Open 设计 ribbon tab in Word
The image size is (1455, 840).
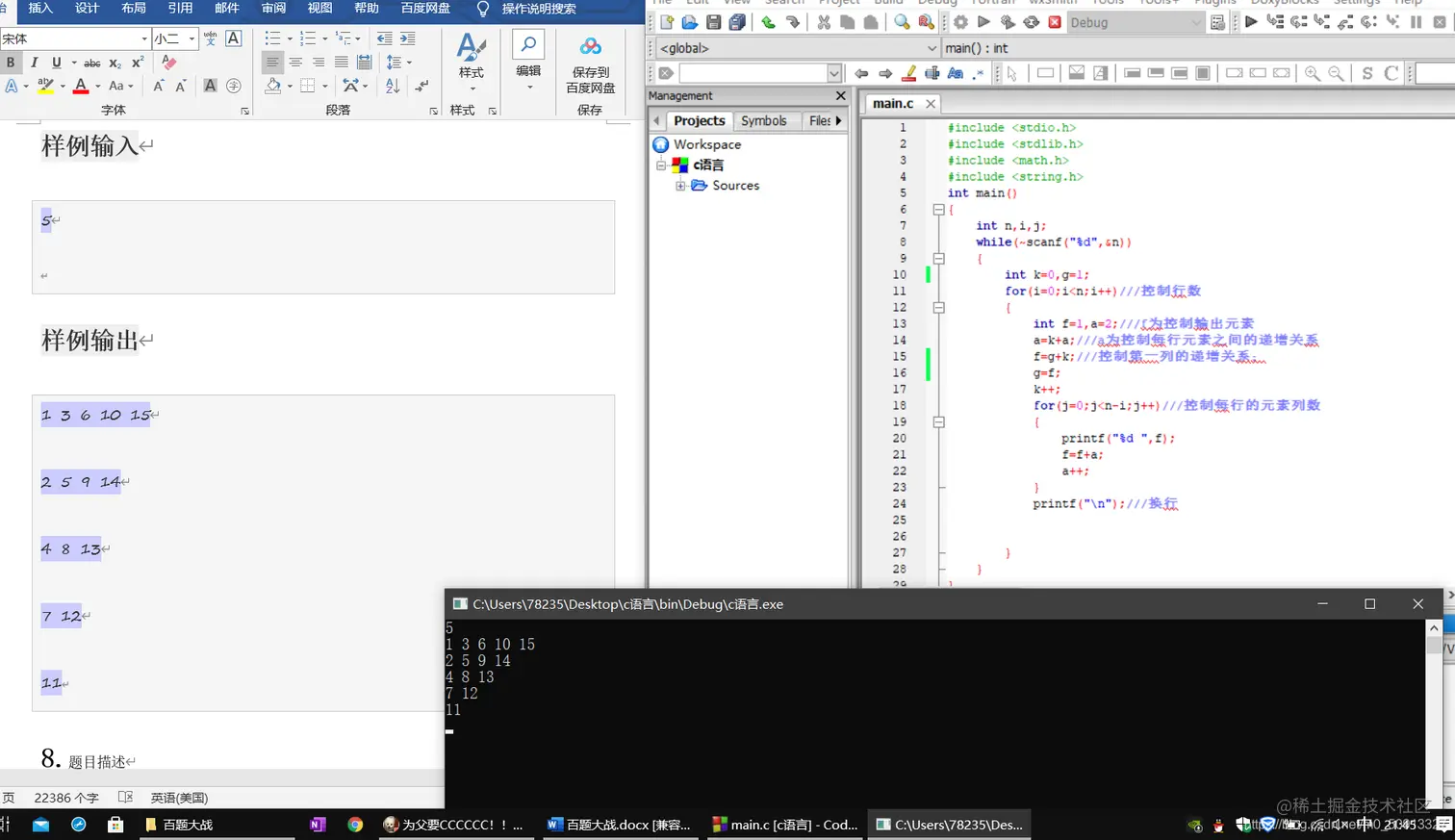pyautogui.click(x=88, y=8)
